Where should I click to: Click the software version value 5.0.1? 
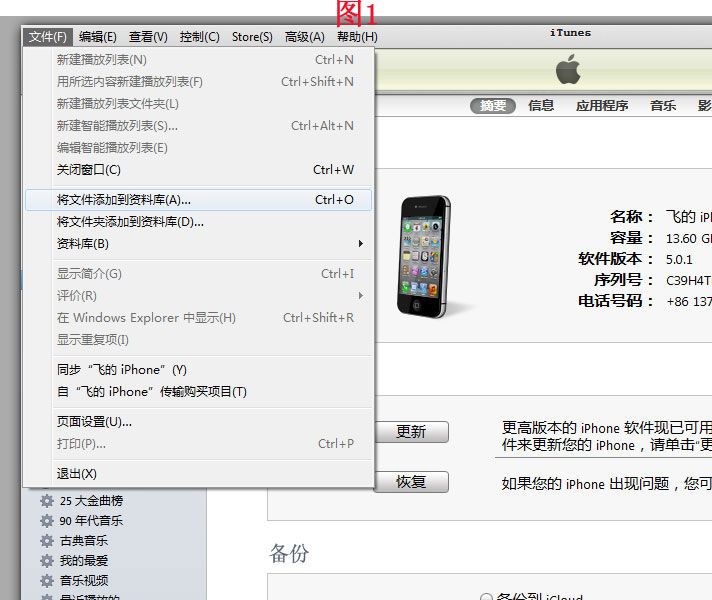(x=679, y=260)
